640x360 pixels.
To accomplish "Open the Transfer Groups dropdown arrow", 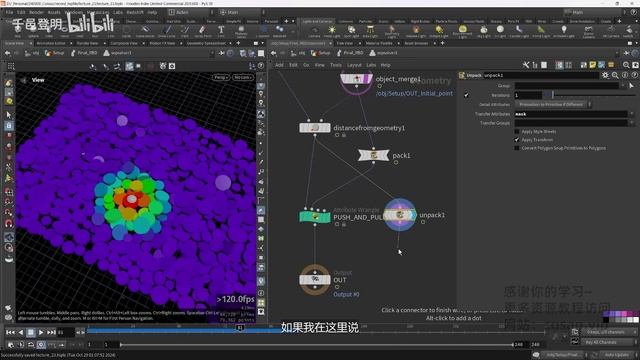I will pos(631,122).
